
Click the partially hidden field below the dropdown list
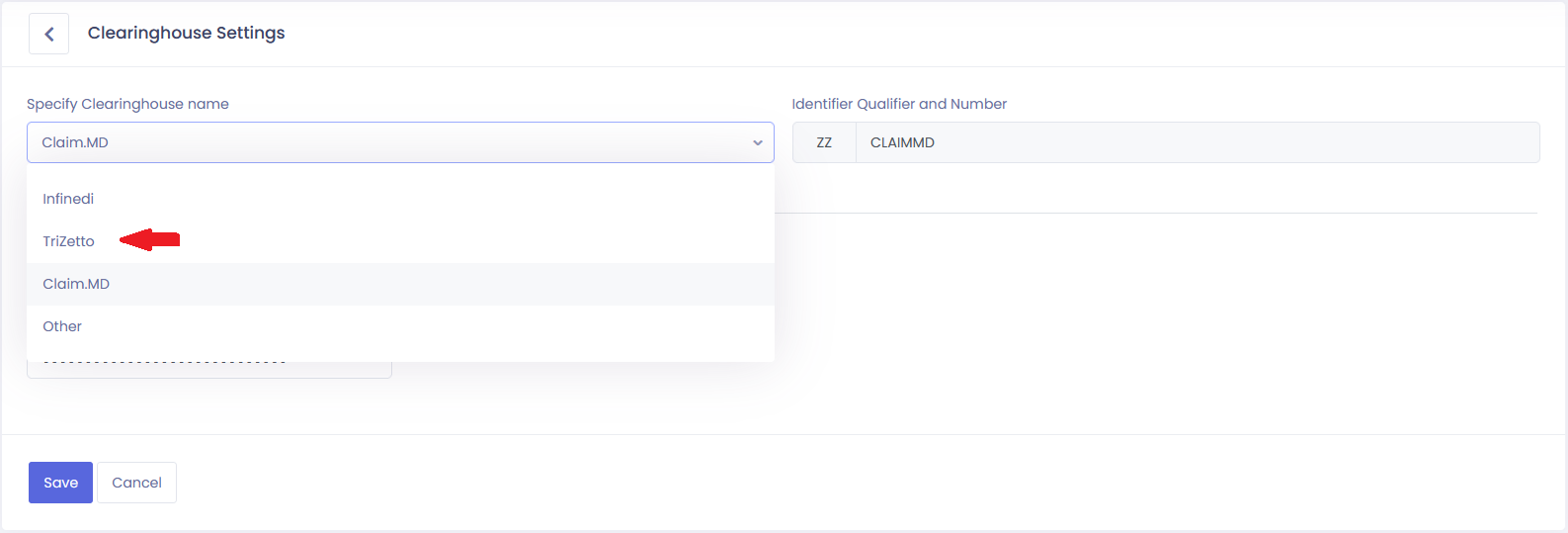pyautogui.click(x=209, y=369)
